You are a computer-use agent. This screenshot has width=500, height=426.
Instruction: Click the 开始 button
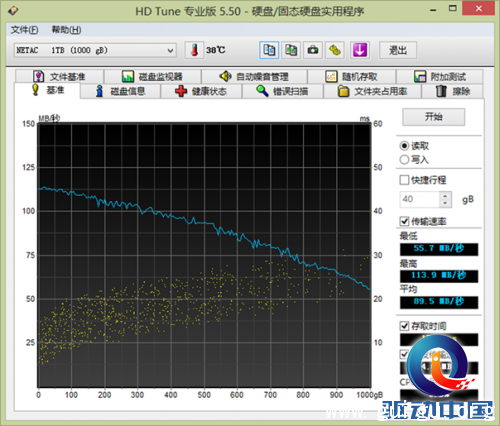pyautogui.click(x=433, y=117)
